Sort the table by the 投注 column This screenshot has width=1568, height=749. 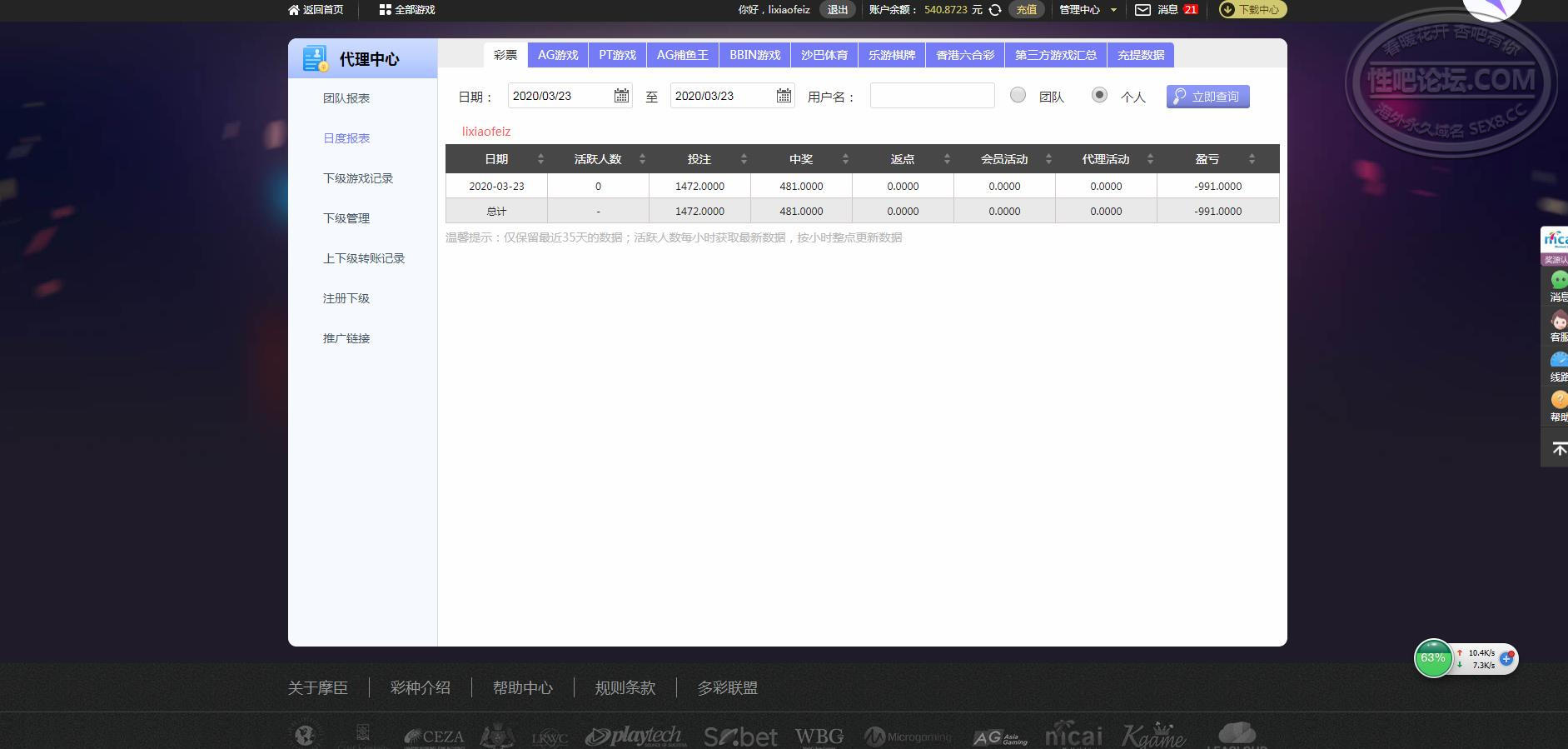tap(744, 159)
